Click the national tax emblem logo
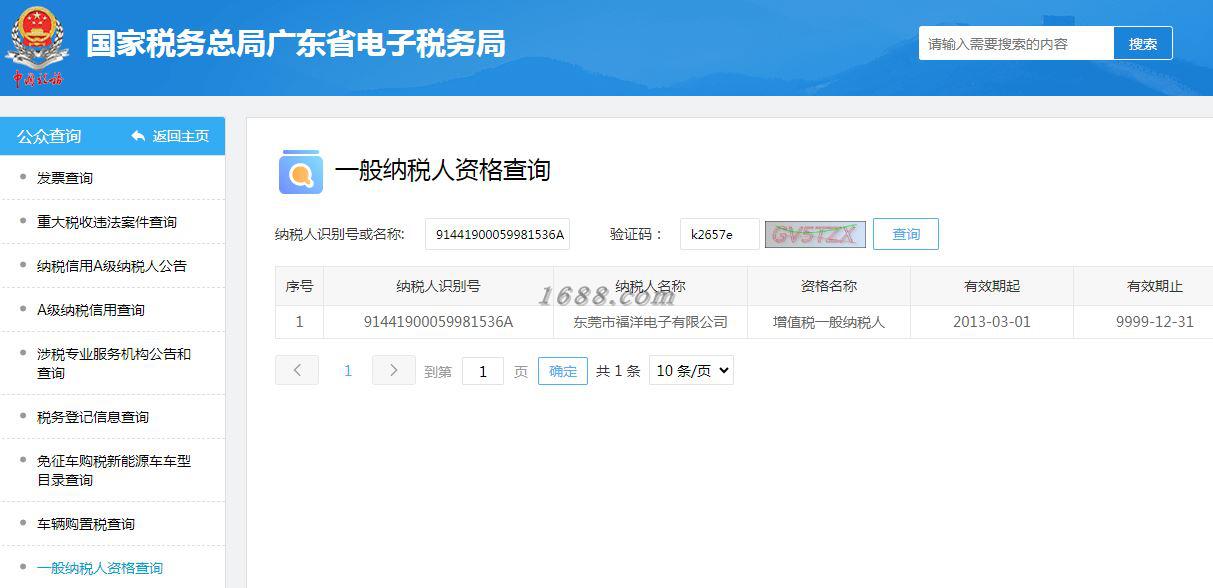 point(38,46)
